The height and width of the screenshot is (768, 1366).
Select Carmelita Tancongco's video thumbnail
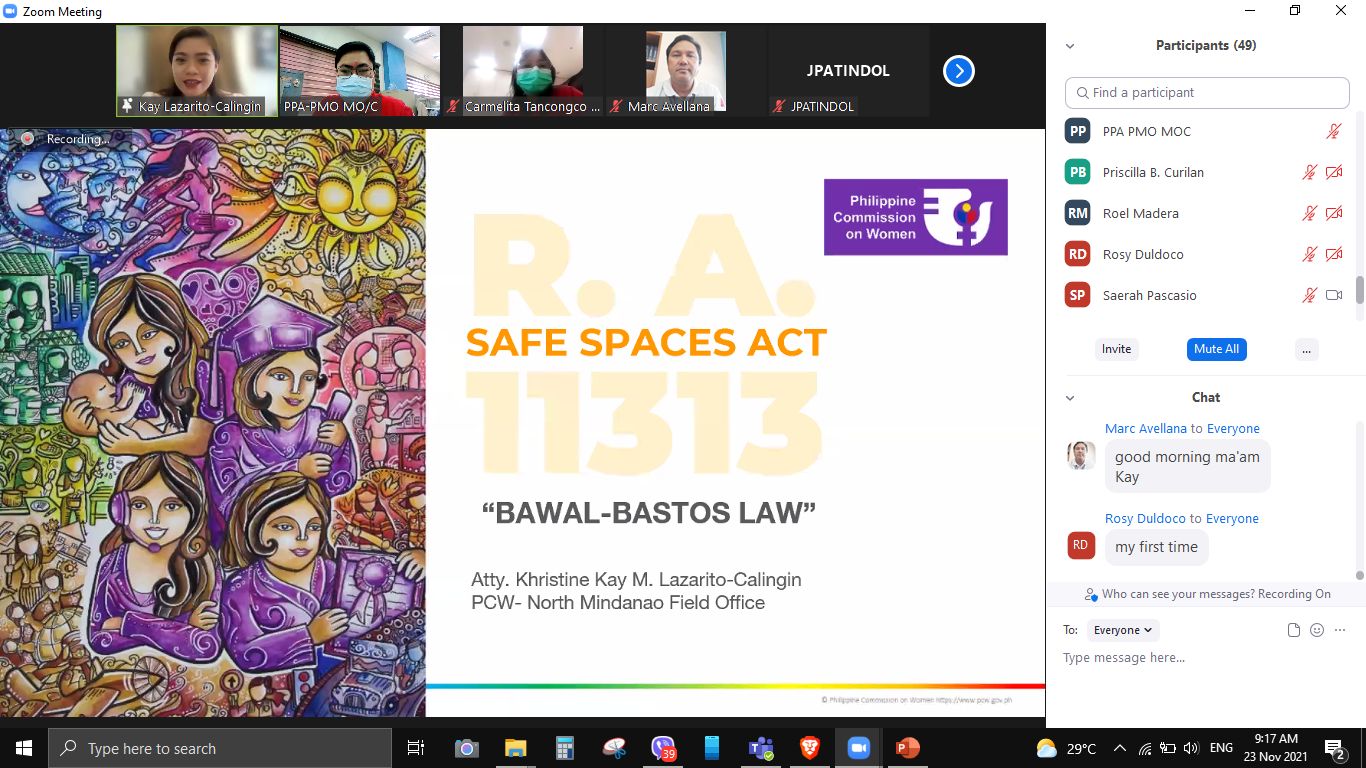[523, 71]
